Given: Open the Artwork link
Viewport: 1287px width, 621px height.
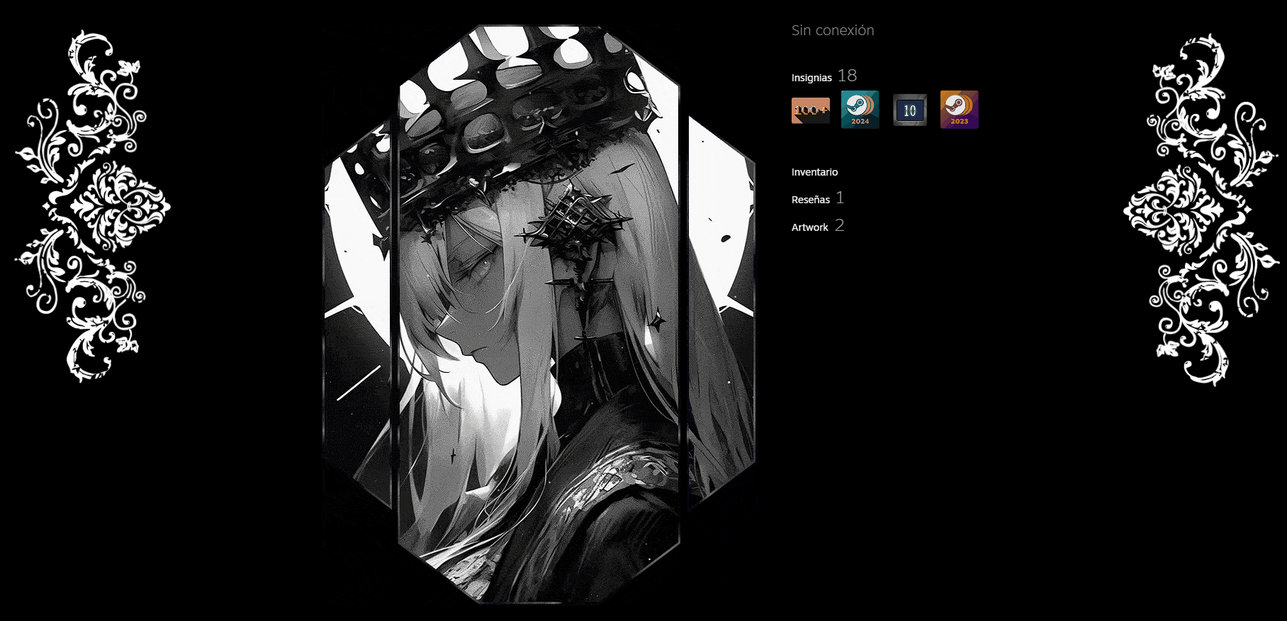Looking at the screenshot, I should tap(809, 227).
